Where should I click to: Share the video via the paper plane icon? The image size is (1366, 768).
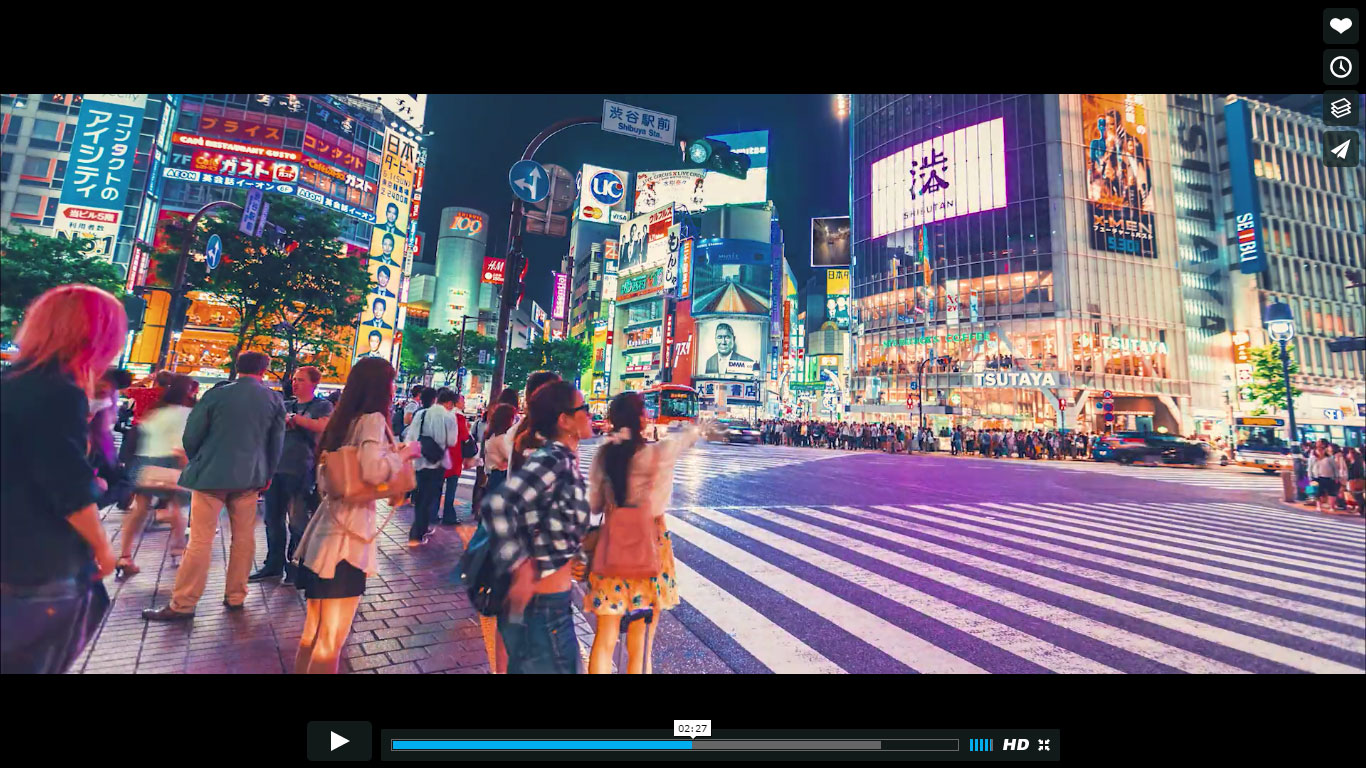point(1341,148)
